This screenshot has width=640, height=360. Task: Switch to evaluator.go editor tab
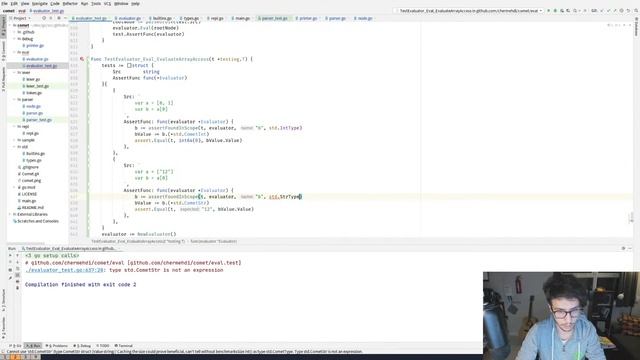[x=128, y=18]
